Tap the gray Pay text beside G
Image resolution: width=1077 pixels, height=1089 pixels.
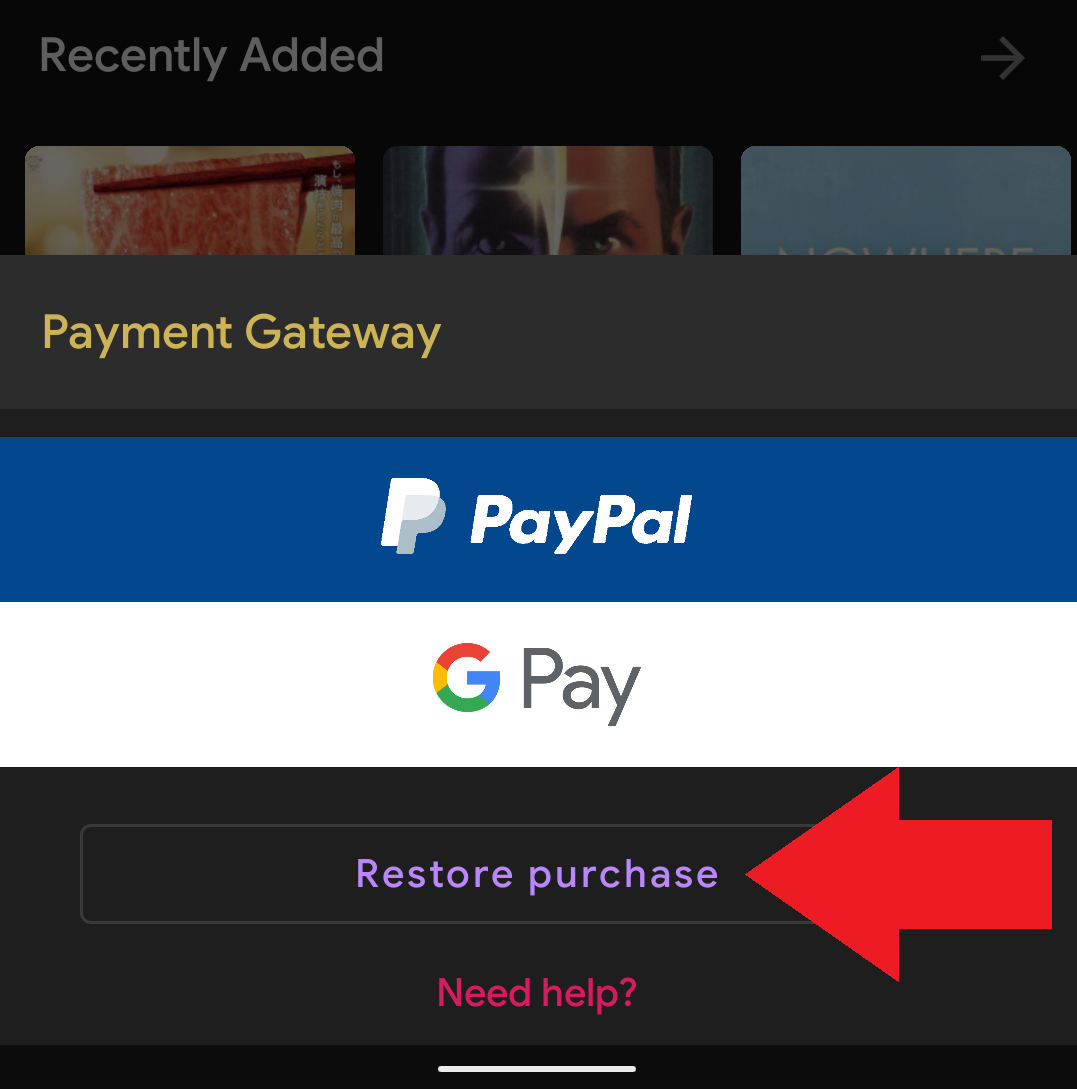pos(581,685)
